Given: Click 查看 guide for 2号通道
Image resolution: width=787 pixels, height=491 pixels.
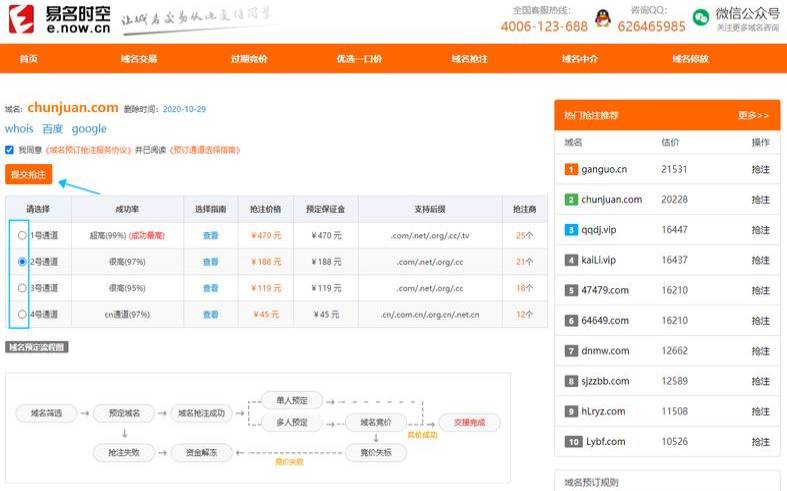Looking at the screenshot, I should [x=210, y=262].
